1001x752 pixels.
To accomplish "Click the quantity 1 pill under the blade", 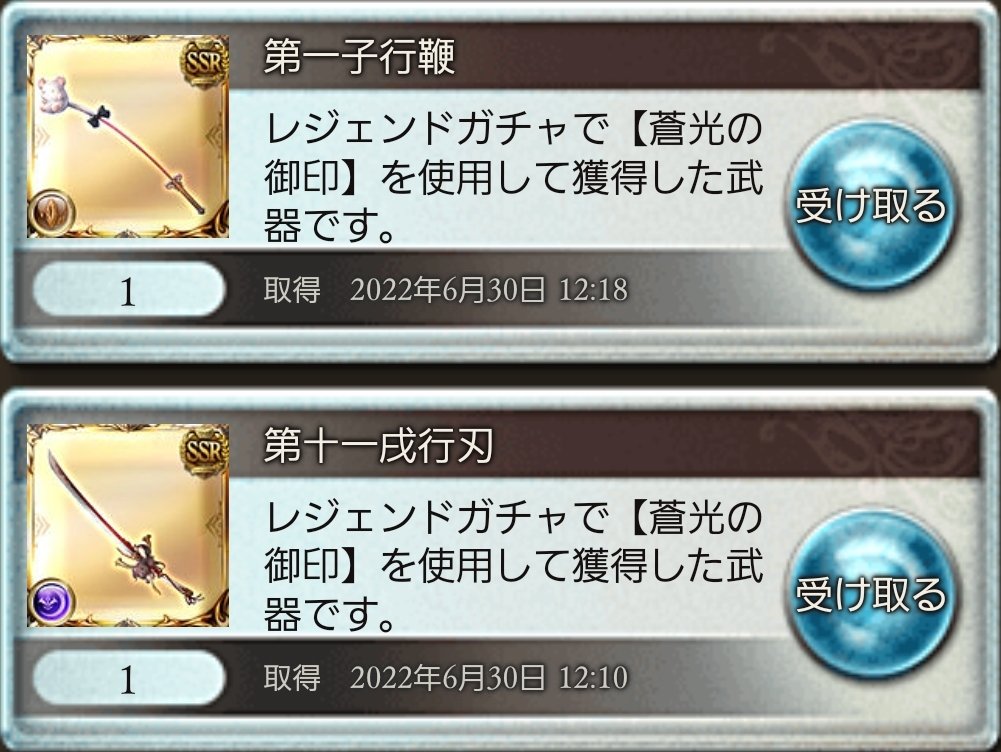I will pyautogui.click(x=128, y=679).
